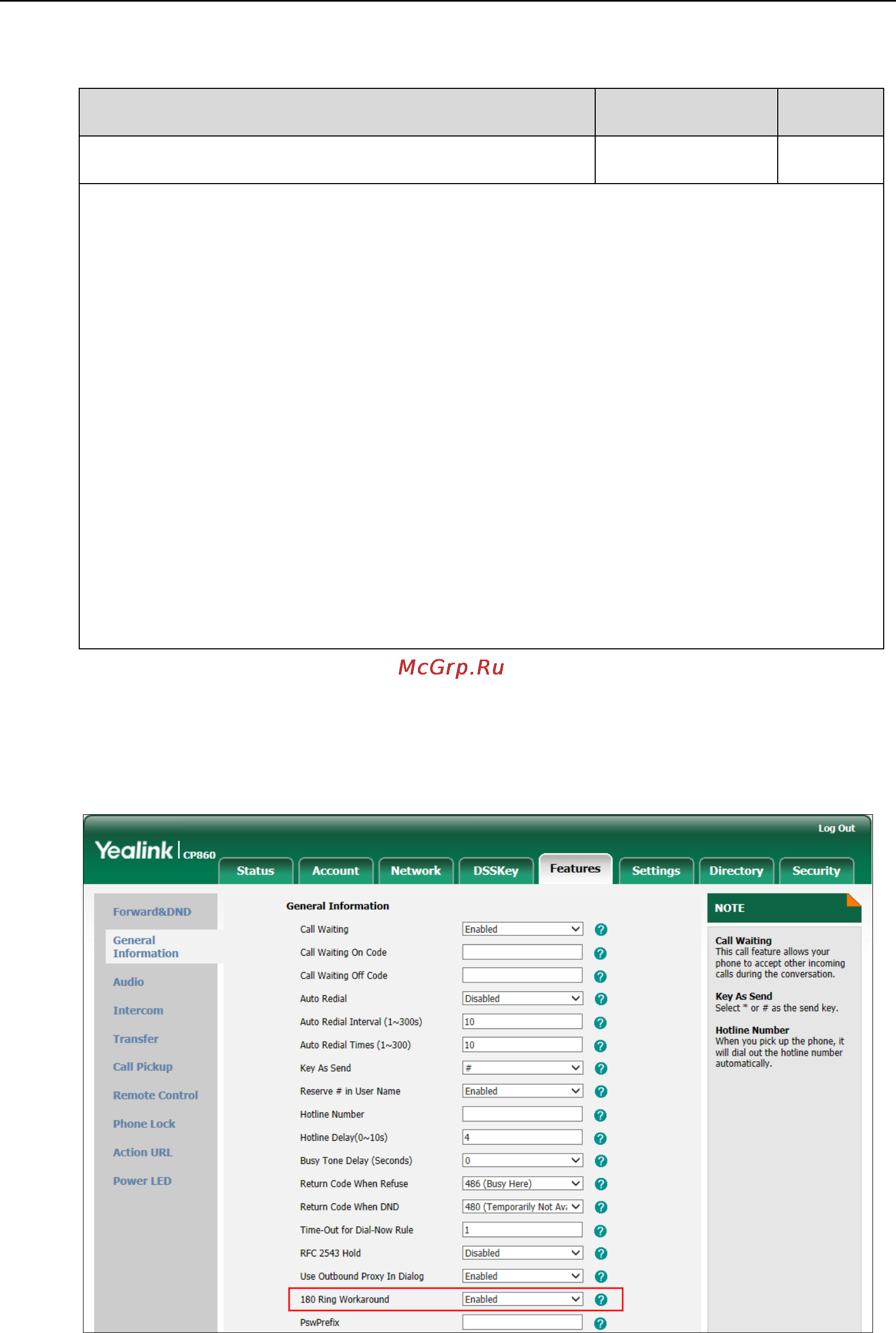Viewport: 896px width, 1333px height.
Task: Focus the Hotline Number field
Action: [522, 1114]
